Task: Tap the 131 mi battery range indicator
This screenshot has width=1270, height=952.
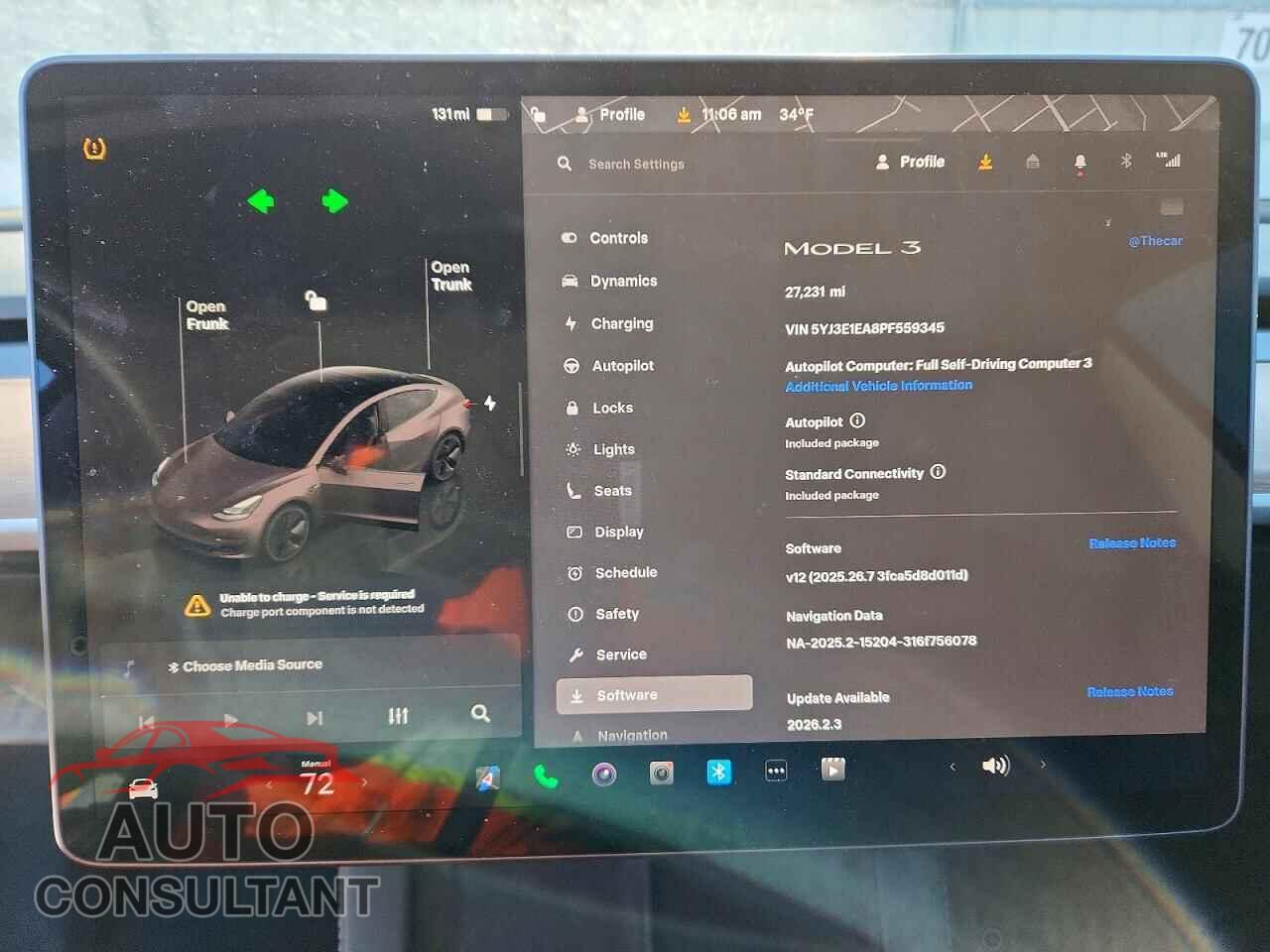Action: pyautogui.click(x=469, y=114)
